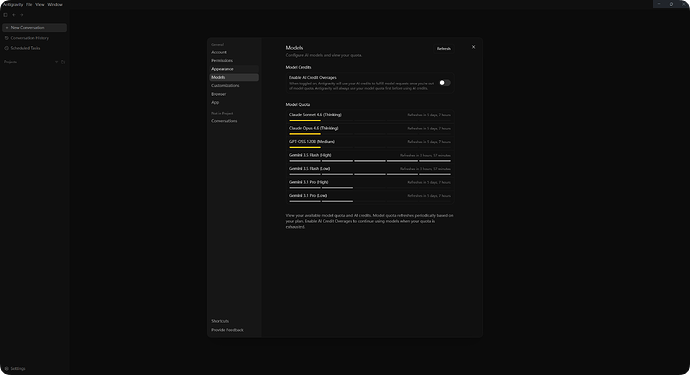The image size is (690, 375).
Task: Click the "Models" page title
Action: pos(294,48)
